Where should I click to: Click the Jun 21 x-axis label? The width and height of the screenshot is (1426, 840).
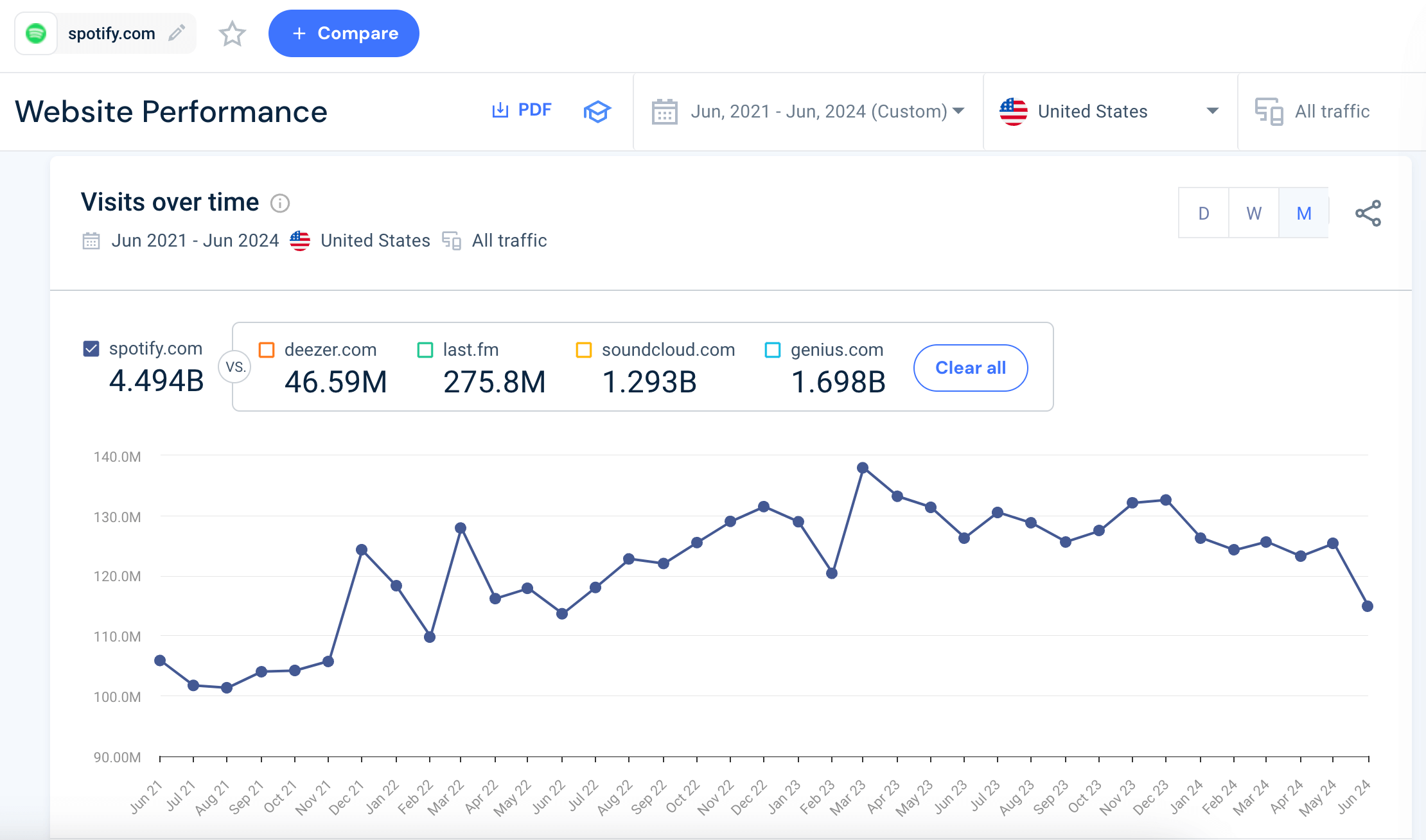click(x=146, y=796)
